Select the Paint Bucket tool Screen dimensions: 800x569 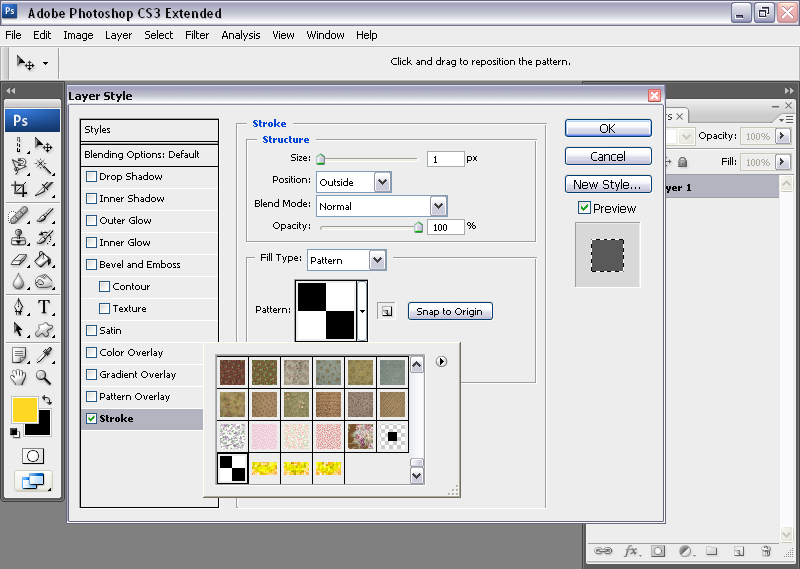point(44,260)
